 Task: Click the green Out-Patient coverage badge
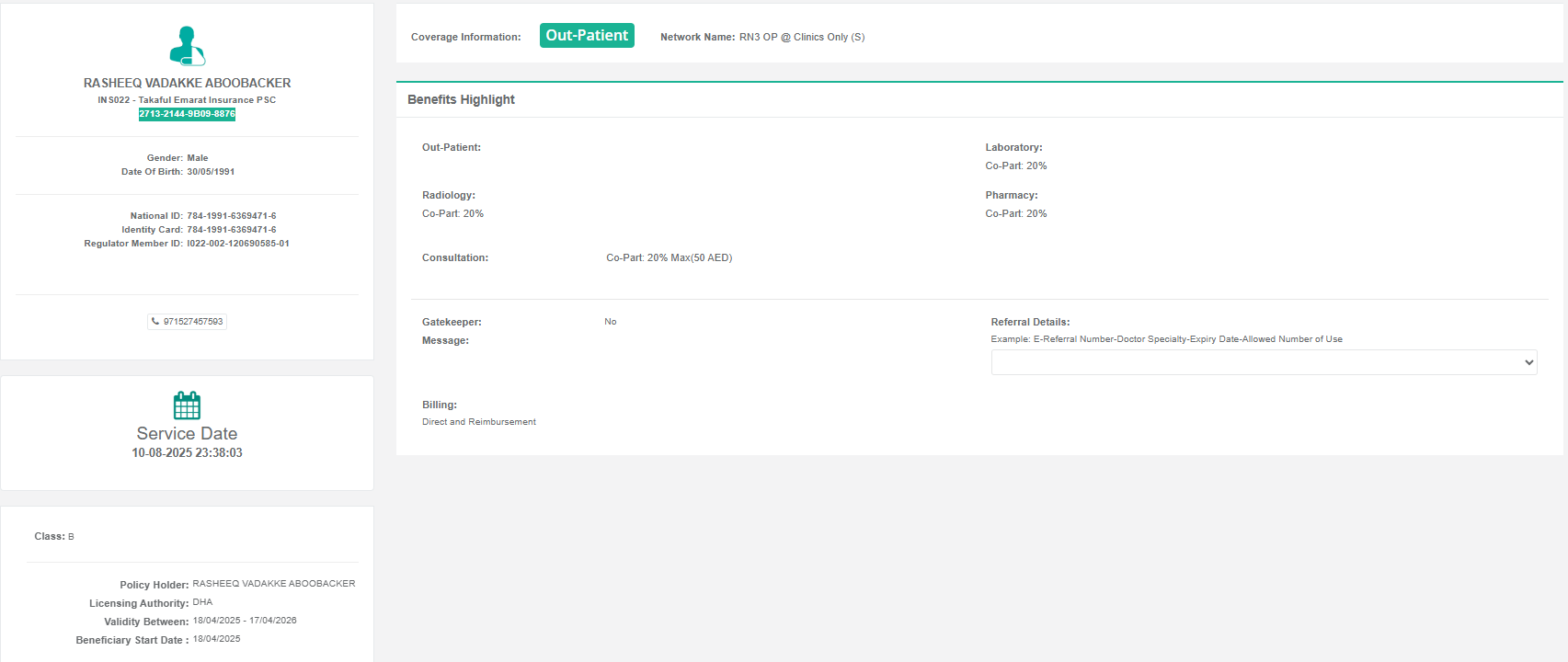coord(587,36)
